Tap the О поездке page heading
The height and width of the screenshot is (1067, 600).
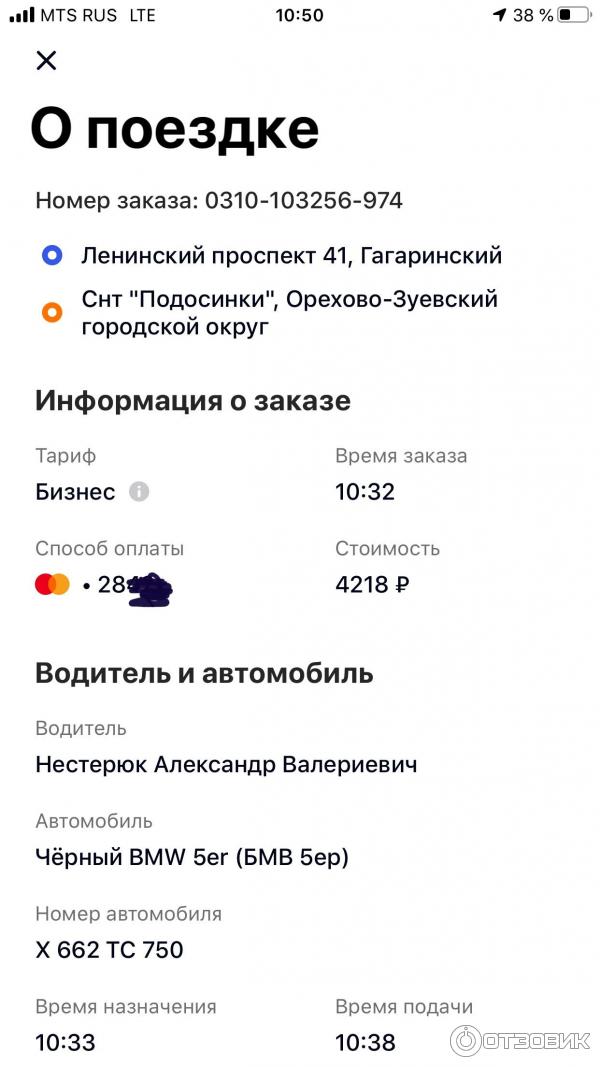(175, 128)
